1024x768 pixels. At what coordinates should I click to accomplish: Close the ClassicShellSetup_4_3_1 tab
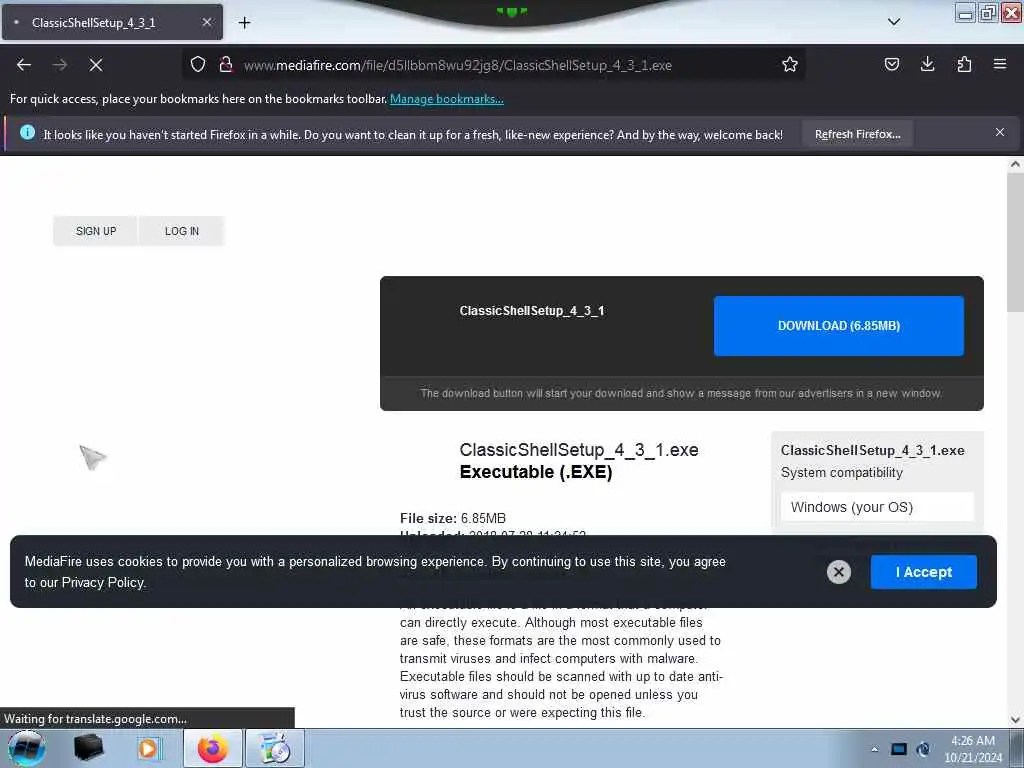click(x=207, y=22)
